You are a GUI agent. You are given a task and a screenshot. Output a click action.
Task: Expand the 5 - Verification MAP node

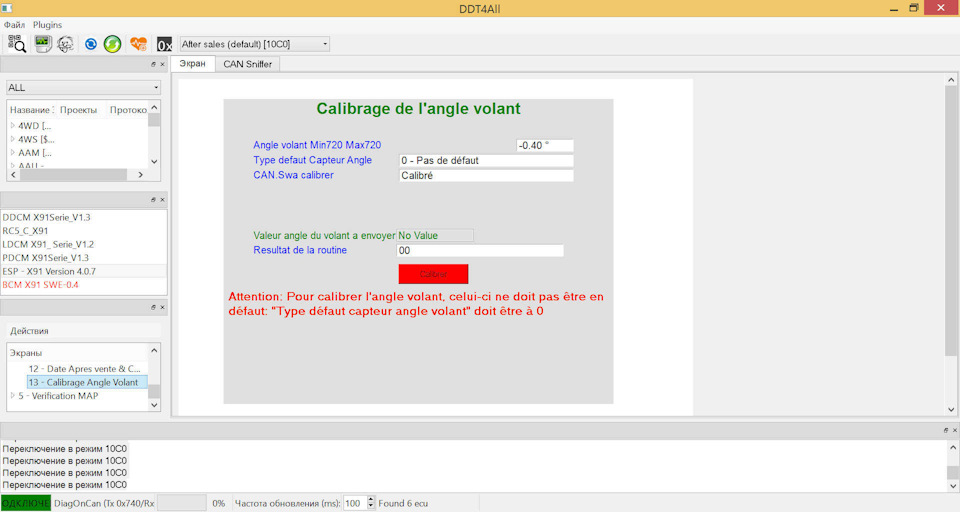pos(12,396)
